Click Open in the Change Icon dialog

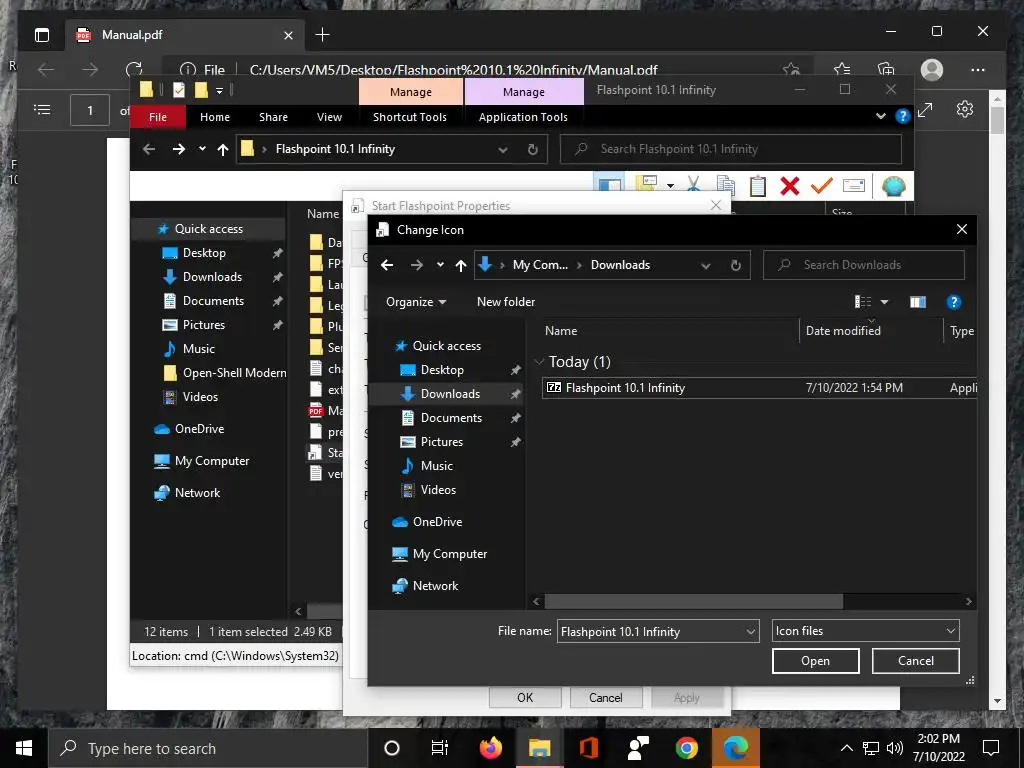(x=815, y=661)
